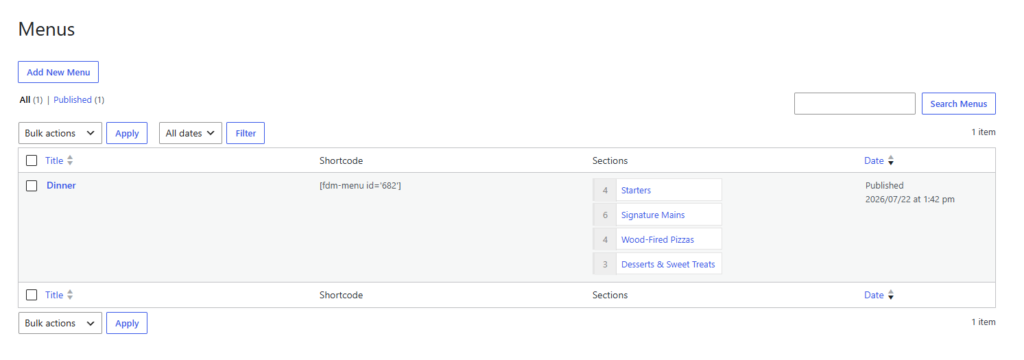Screen dimensions: 1024x360
Task: Open the All dates dropdown
Action: [191, 133]
